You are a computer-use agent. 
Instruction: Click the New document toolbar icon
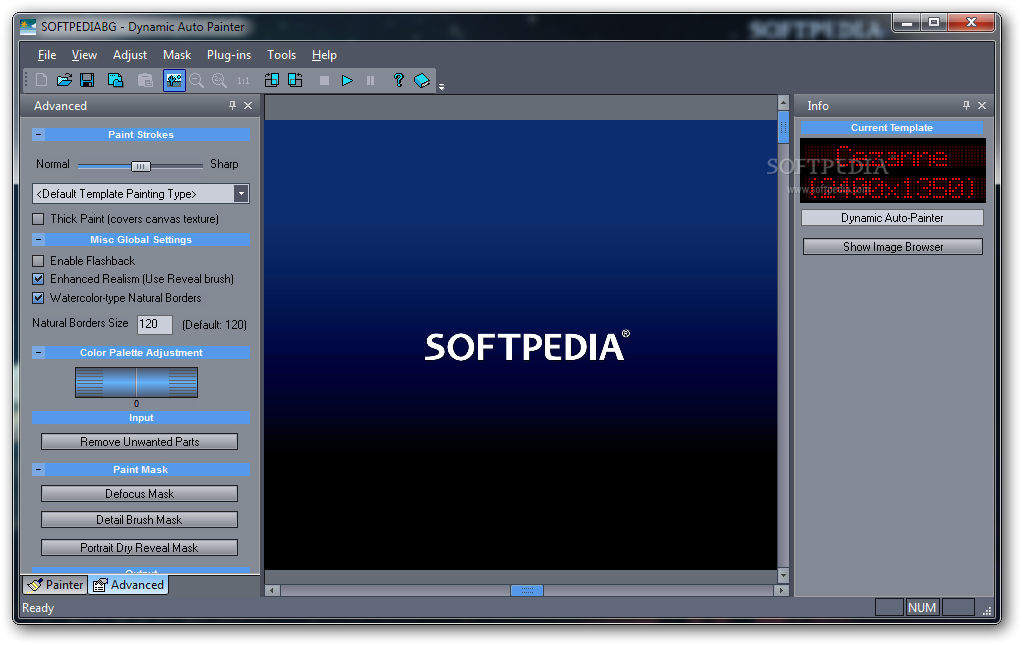coord(41,80)
